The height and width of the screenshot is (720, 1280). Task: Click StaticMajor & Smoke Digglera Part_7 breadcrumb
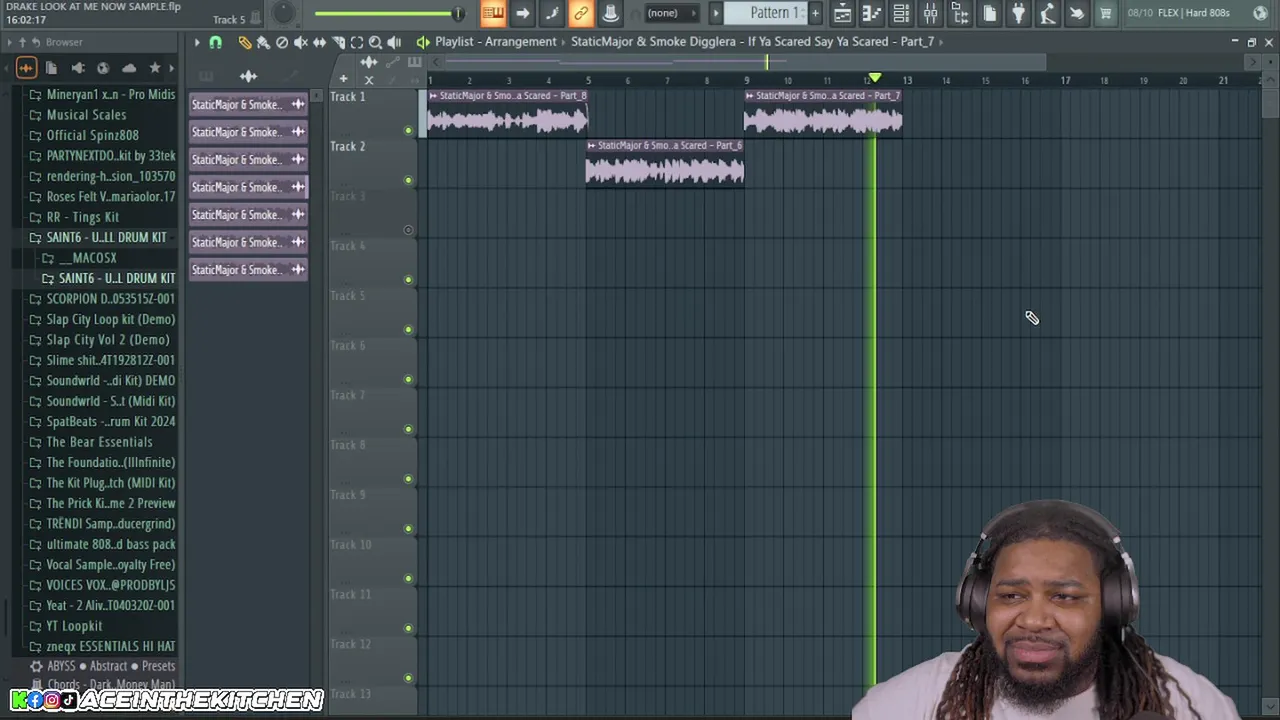tap(752, 42)
